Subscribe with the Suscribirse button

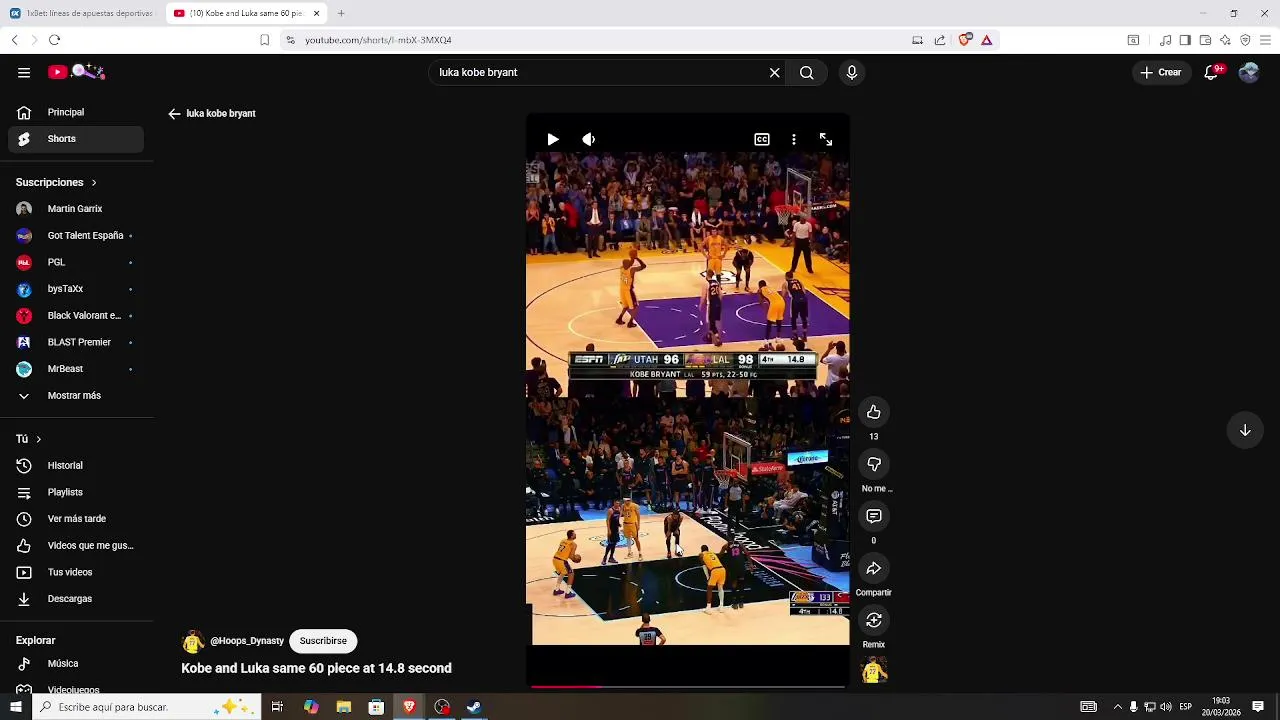tap(323, 641)
